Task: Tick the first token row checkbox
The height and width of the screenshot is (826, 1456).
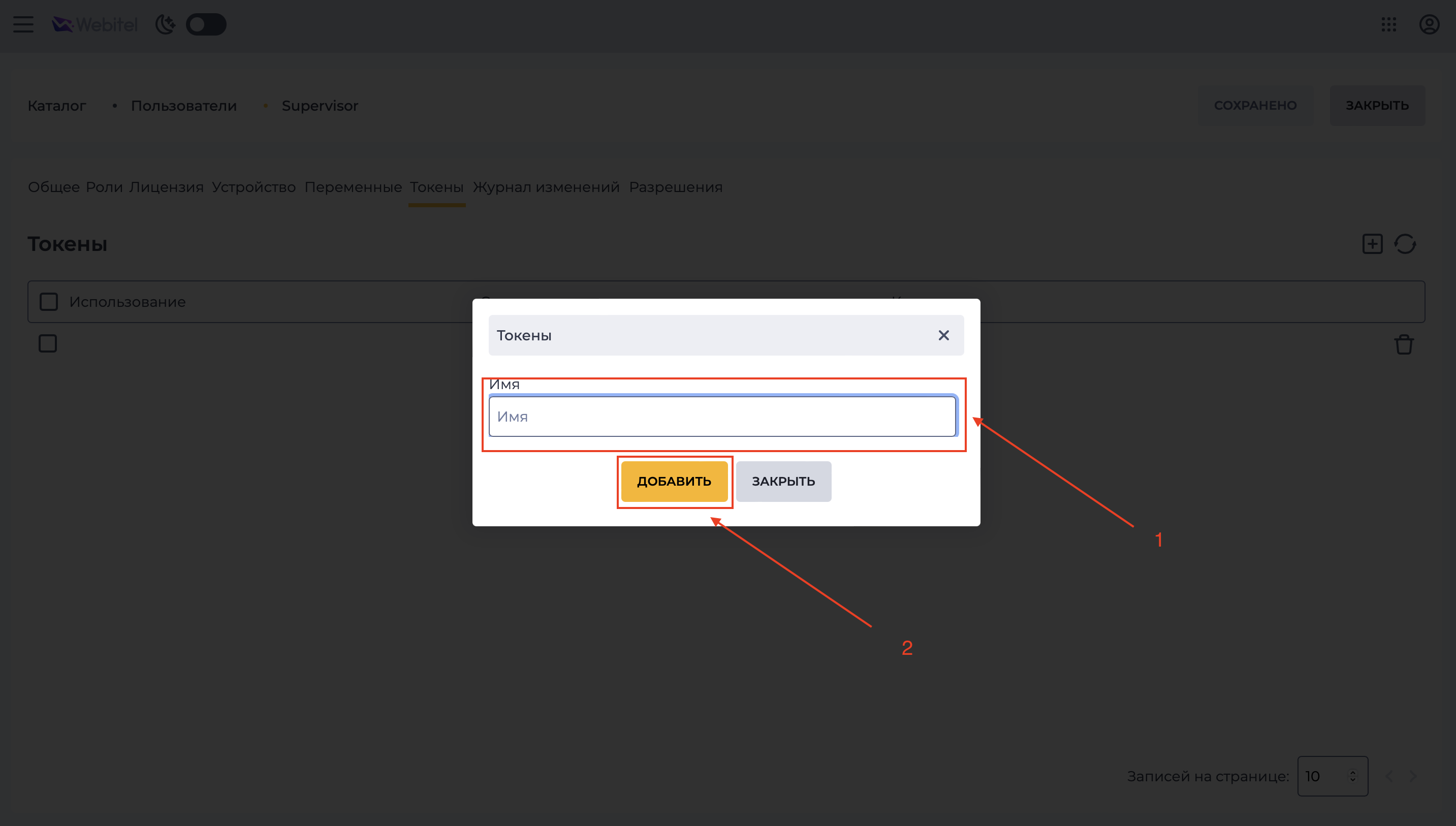Action: [48, 343]
